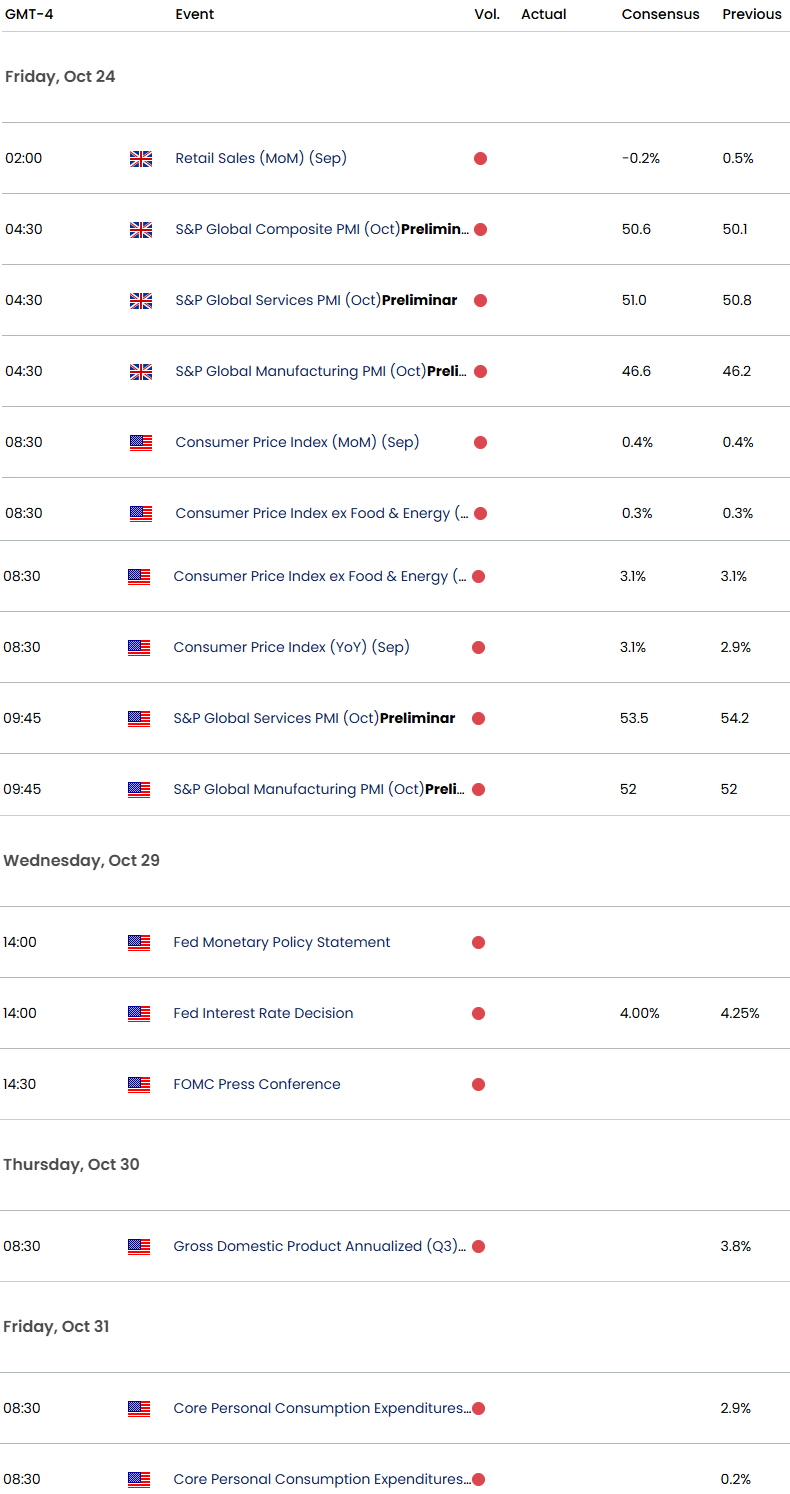Click the UK flag next to S&P Global Composite PMI

click(141, 229)
